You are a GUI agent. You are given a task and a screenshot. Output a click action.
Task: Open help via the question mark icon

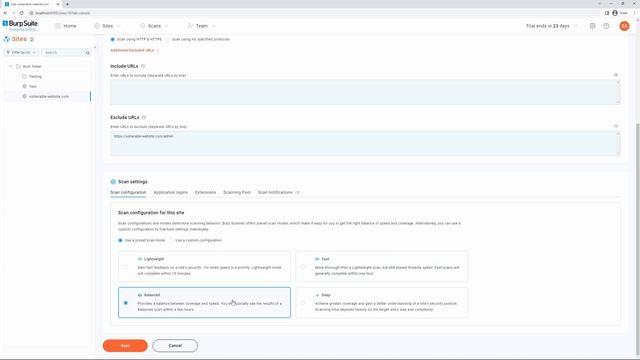pos(606,26)
